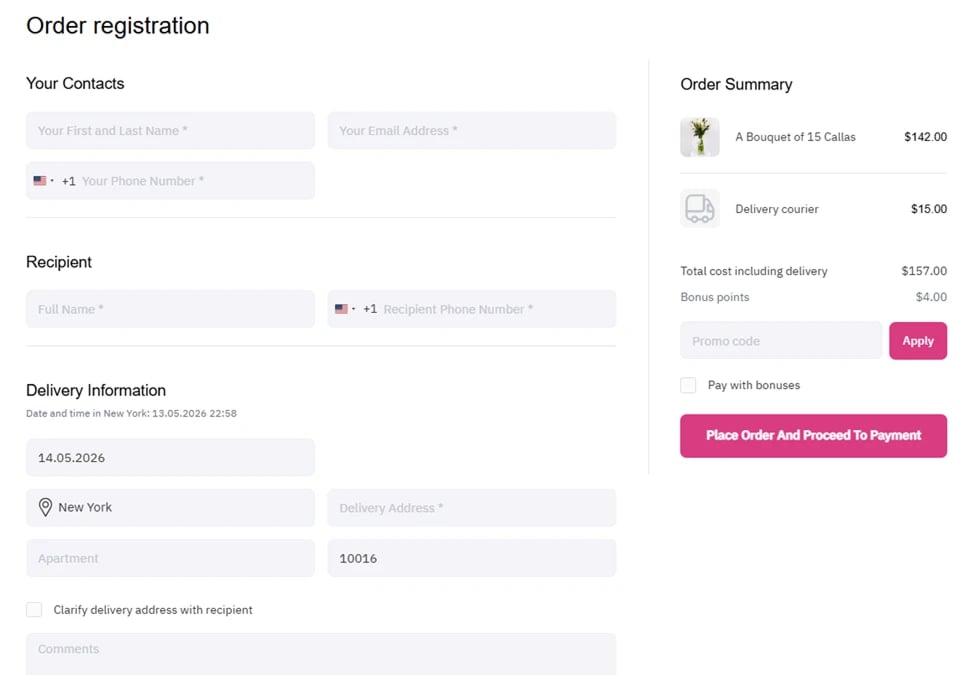Open the country flag selector in Your Contacts
975x675 pixels.
43,181
